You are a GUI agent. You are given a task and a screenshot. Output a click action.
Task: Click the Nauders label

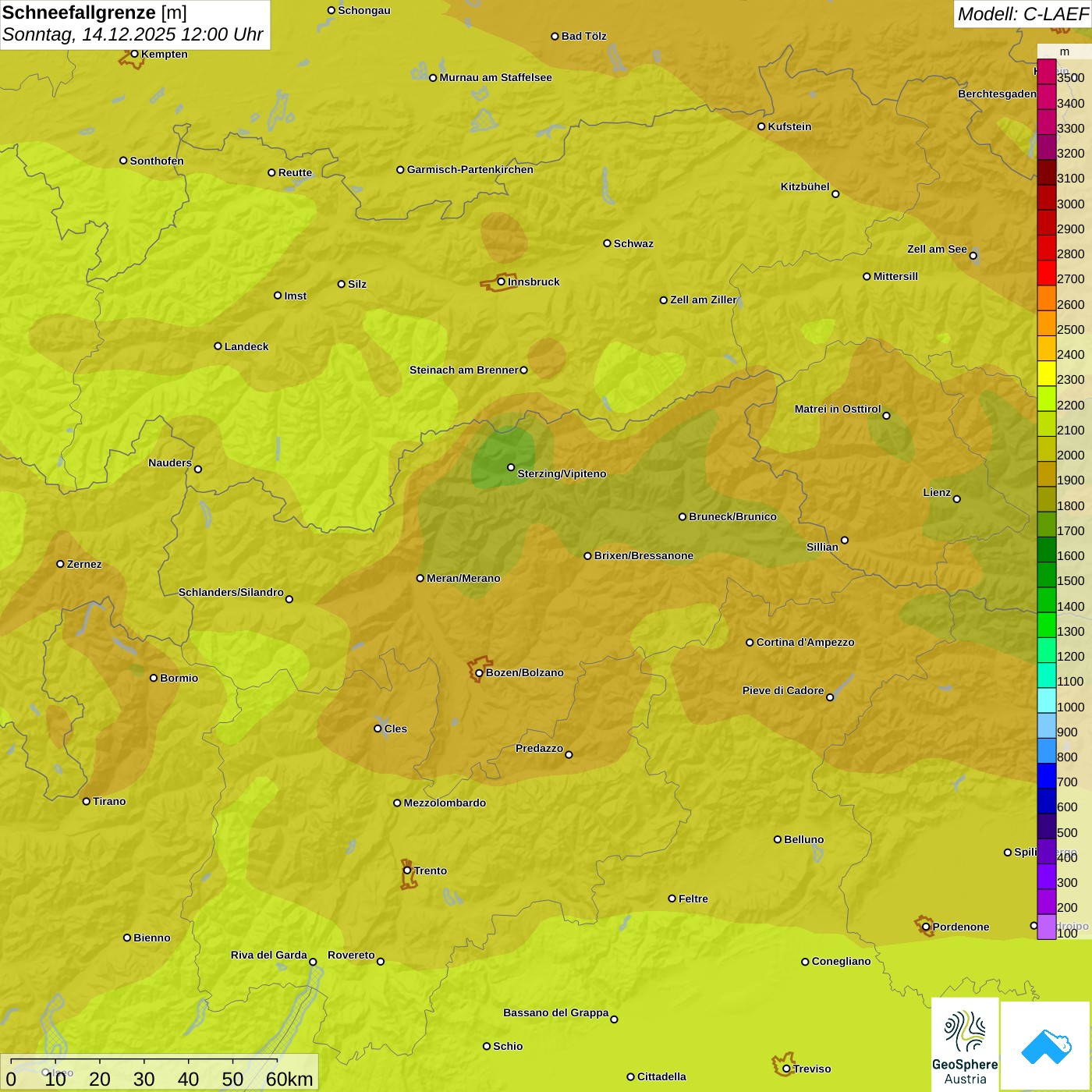(x=170, y=463)
